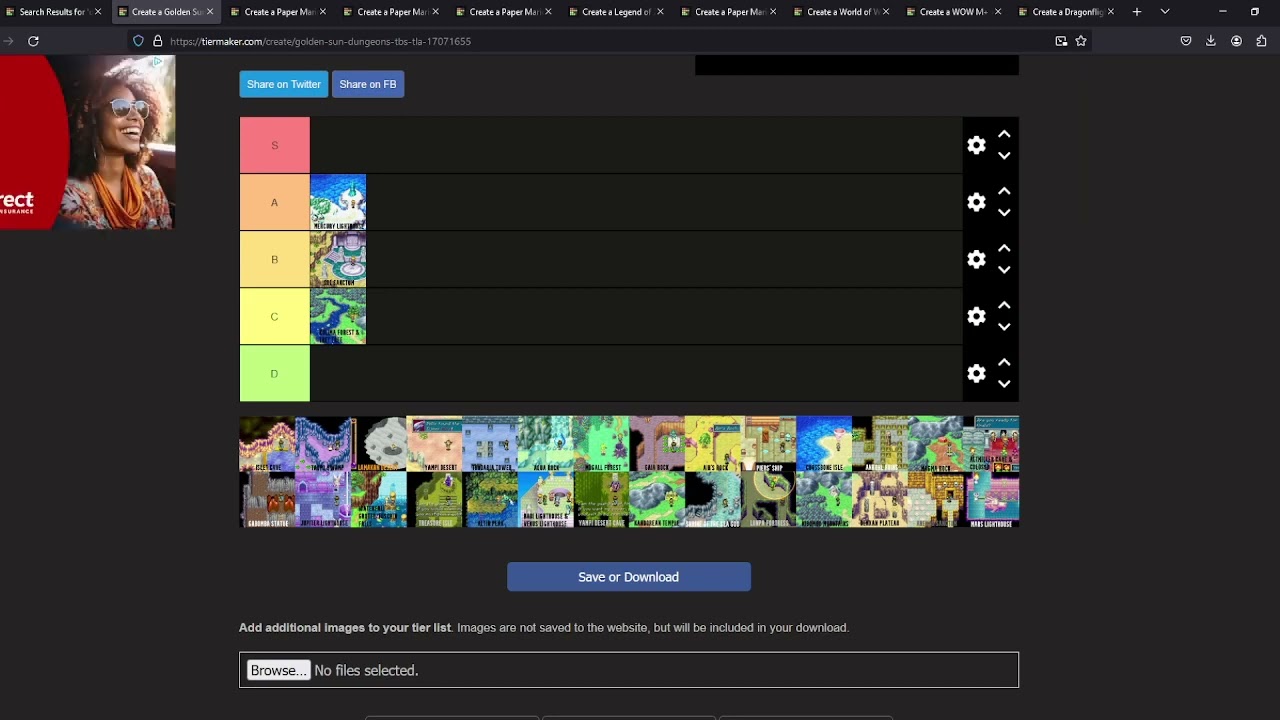Pick the Magma Rock thumbnail

(x=936, y=444)
